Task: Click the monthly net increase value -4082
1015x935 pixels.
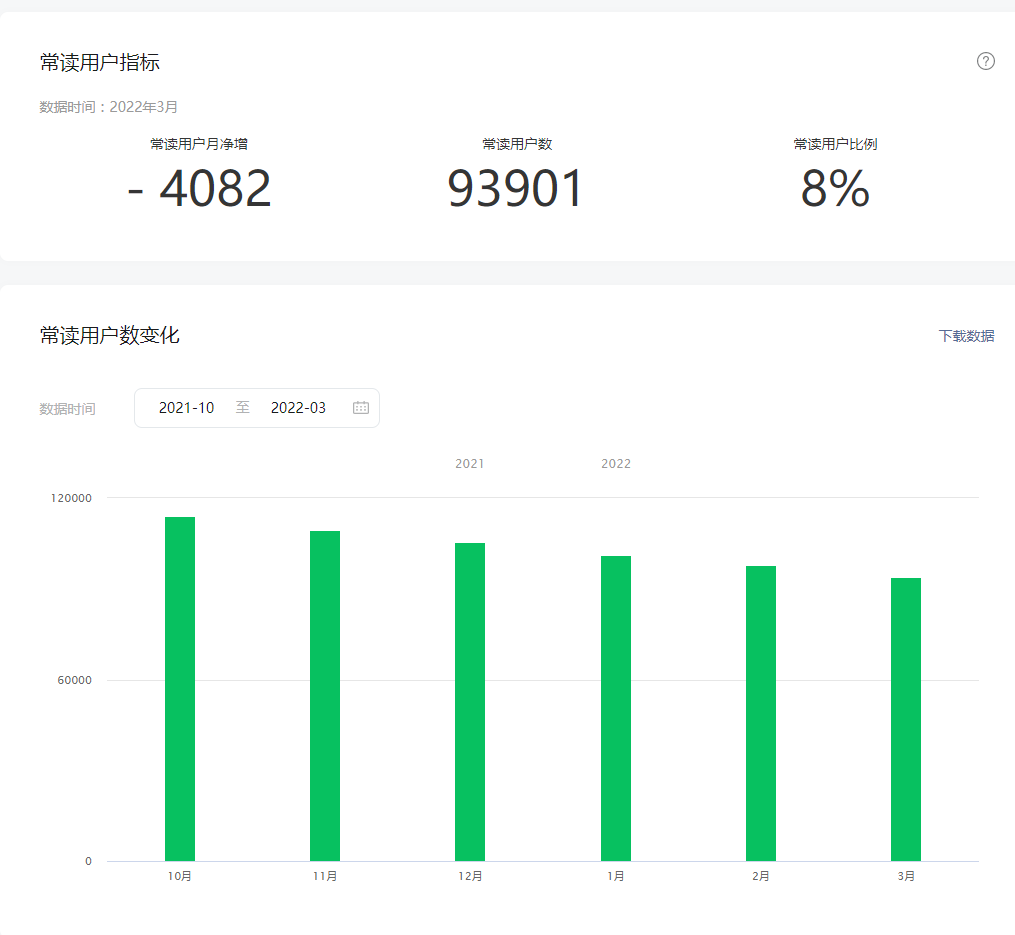Action: coord(200,189)
